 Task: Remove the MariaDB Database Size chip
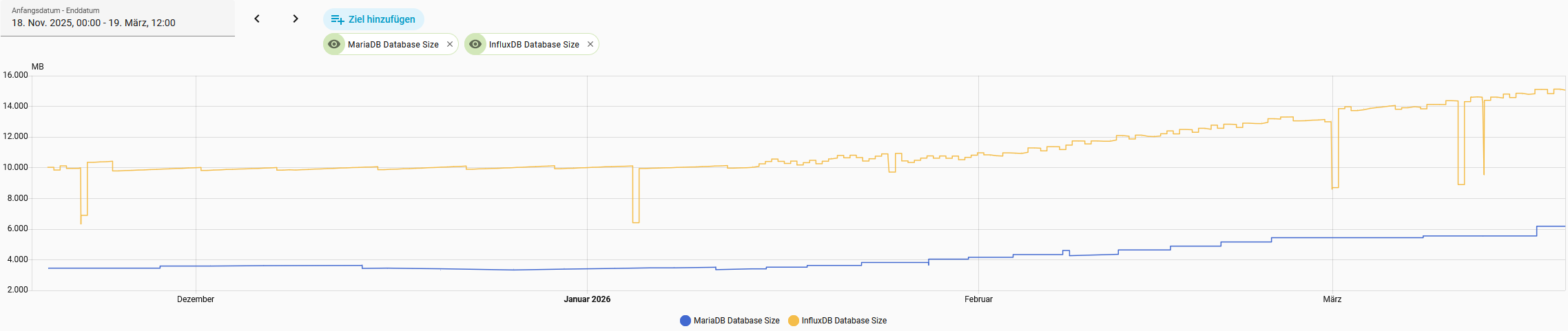(x=450, y=44)
